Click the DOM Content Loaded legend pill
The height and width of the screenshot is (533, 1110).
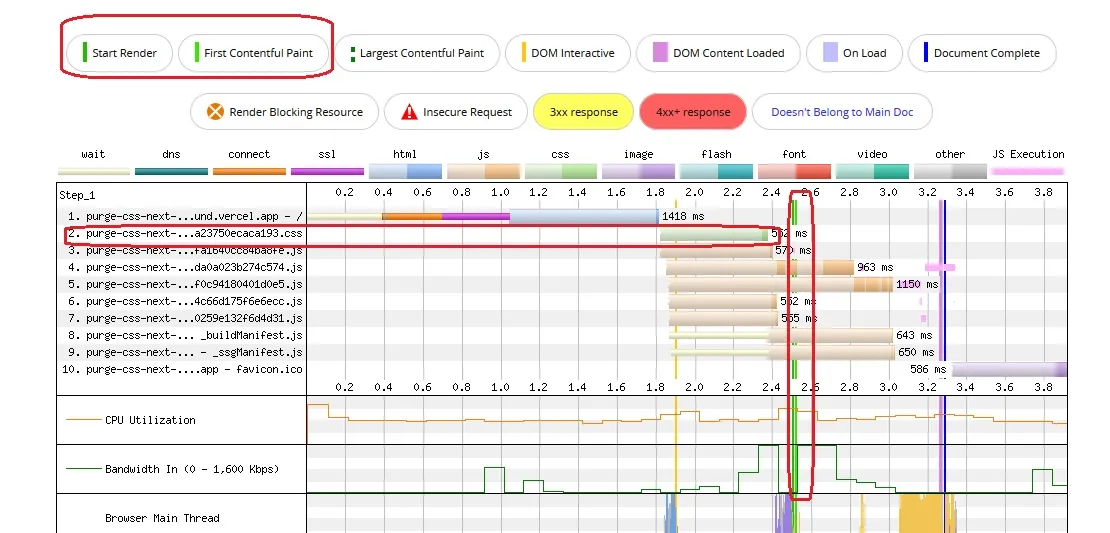[717, 53]
